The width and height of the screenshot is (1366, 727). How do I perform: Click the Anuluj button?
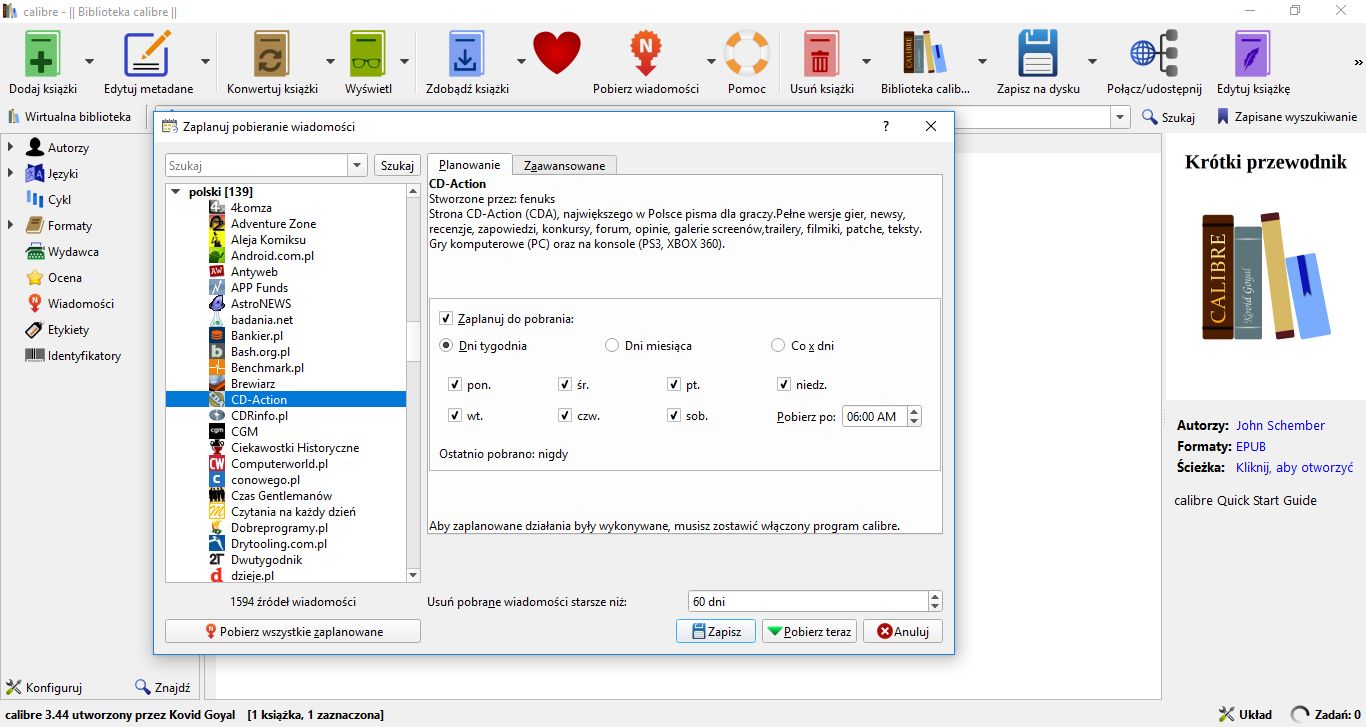click(903, 632)
